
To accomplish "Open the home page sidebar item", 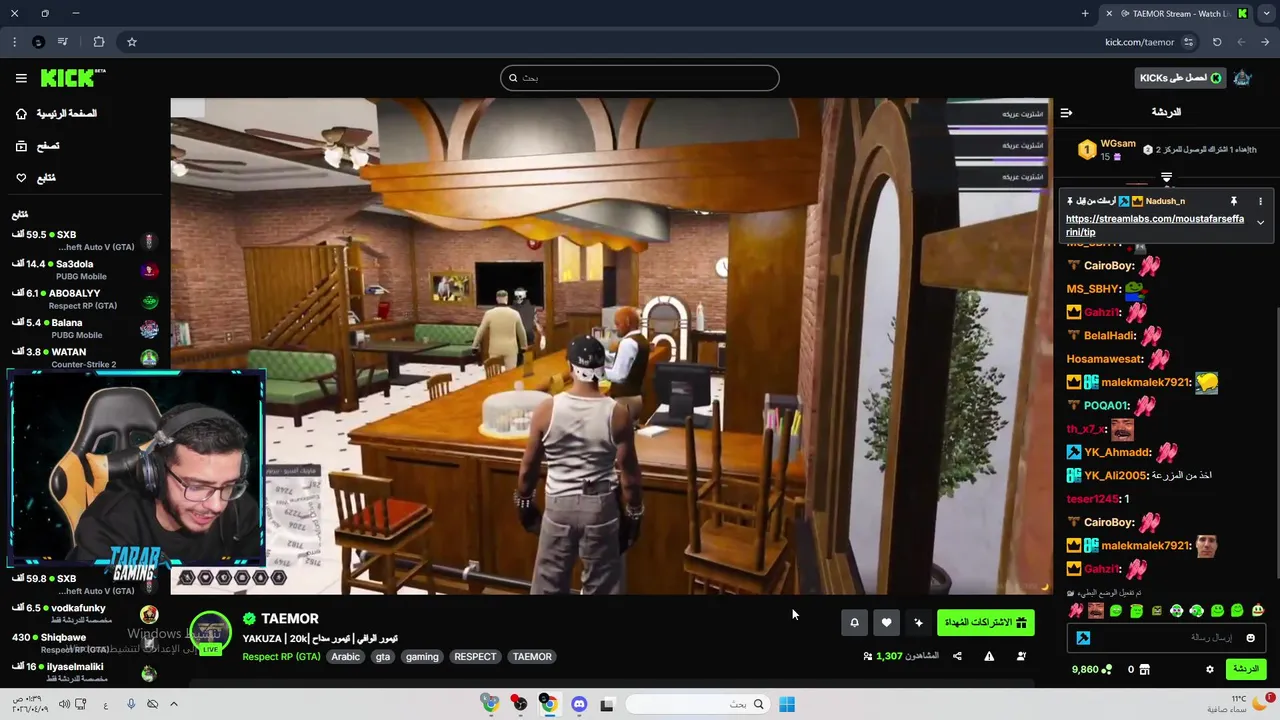I will pyautogui.click(x=57, y=114).
